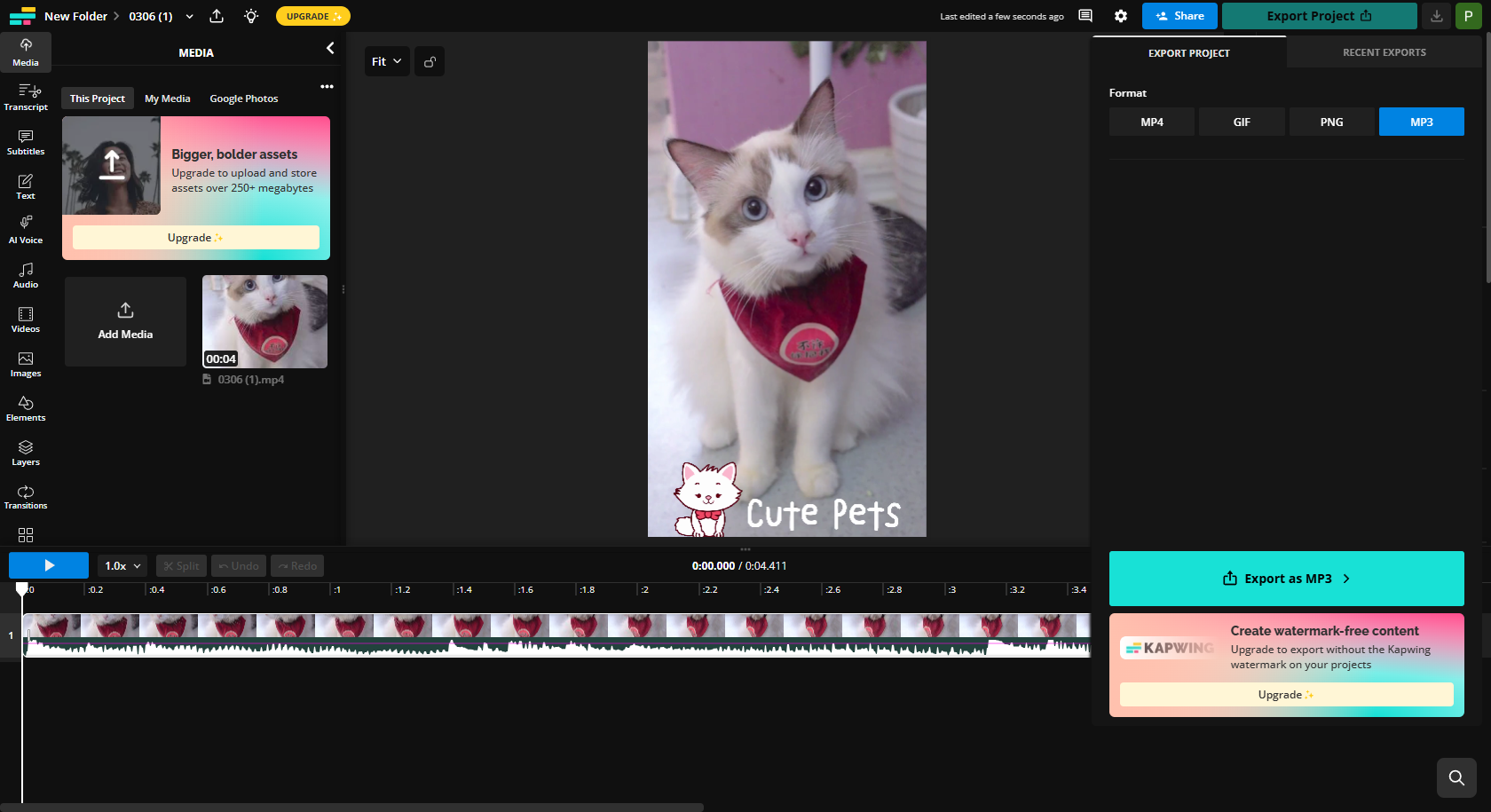
Task: Open the Fit zoom dropdown
Action: pos(387,61)
